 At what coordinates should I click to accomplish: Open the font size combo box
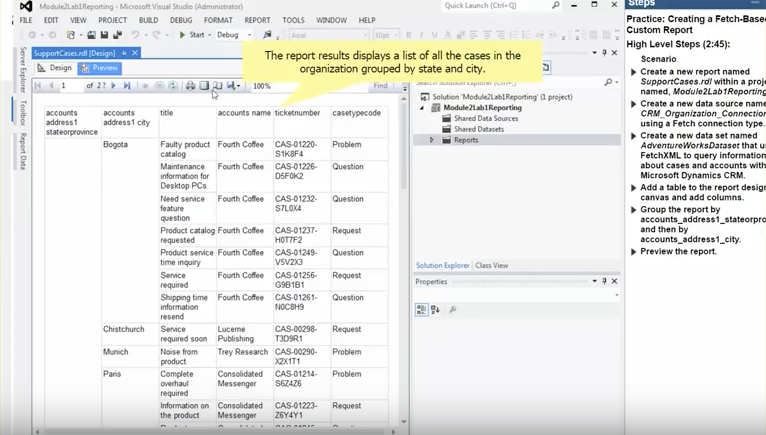[386, 35]
